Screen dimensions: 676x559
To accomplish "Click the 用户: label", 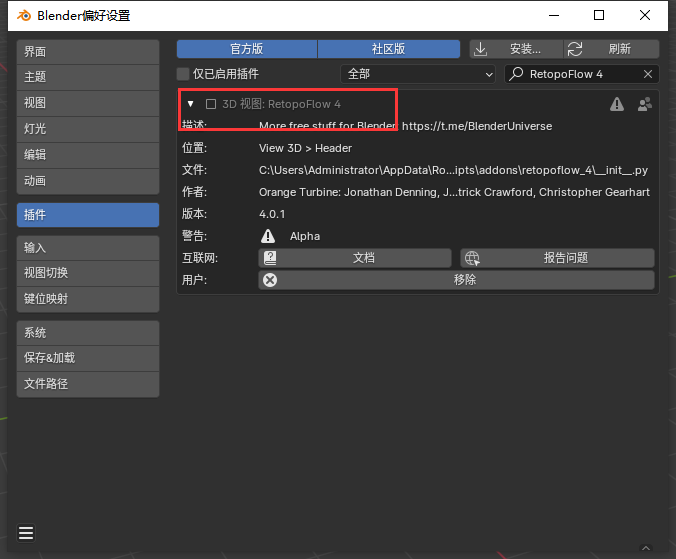I will pyautogui.click(x=194, y=280).
